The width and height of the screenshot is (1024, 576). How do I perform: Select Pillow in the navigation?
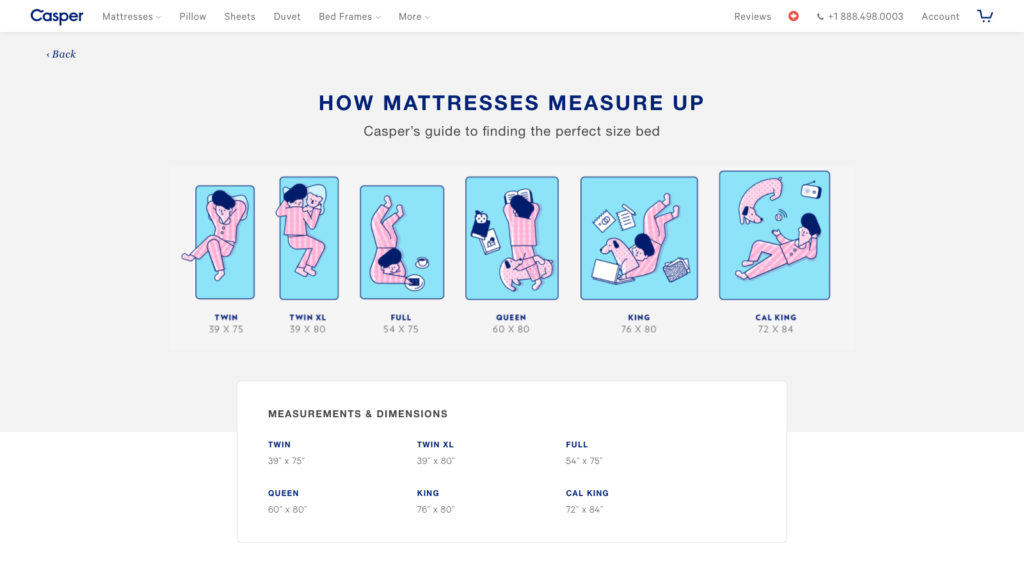point(192,16)
